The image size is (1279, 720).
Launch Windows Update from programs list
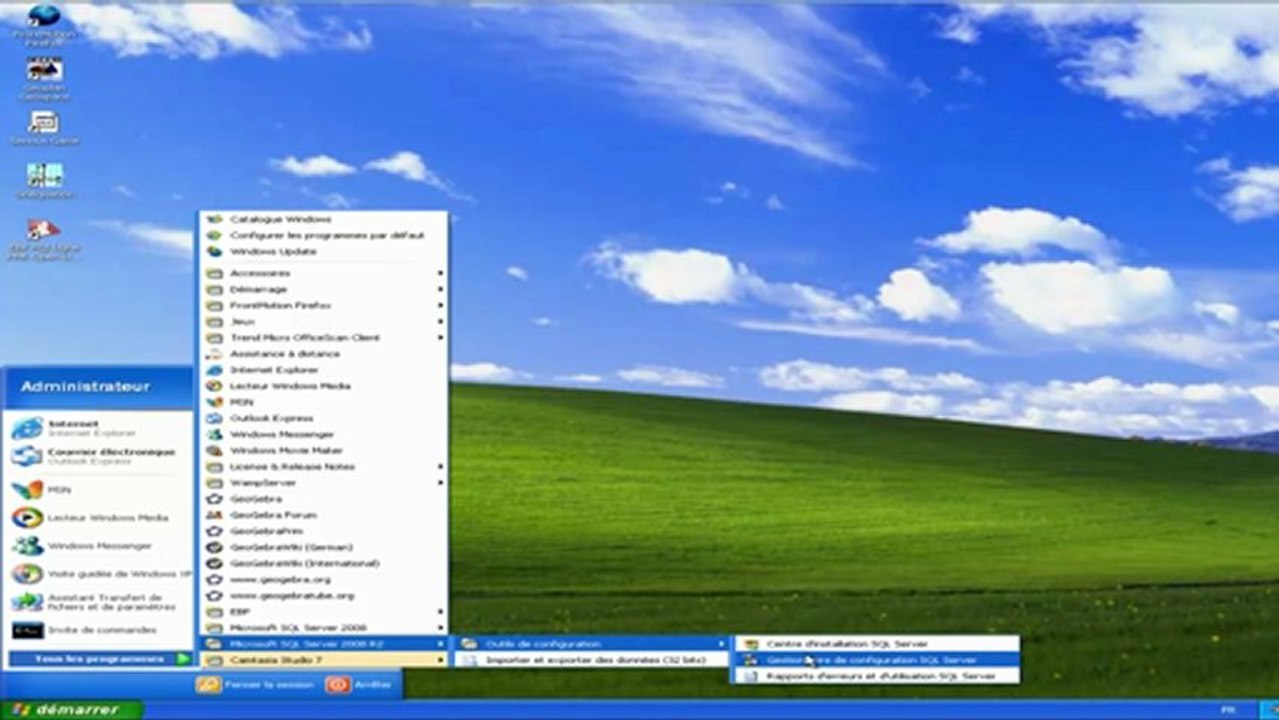coord(324,251)
